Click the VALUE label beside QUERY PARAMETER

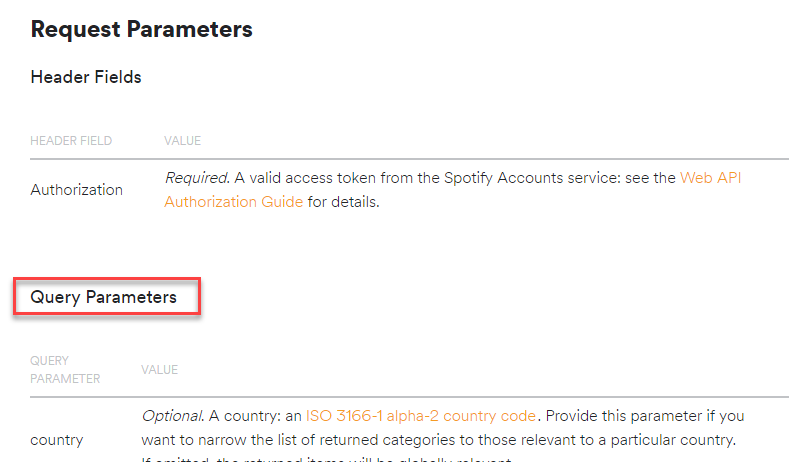click(x=160, y=370)
